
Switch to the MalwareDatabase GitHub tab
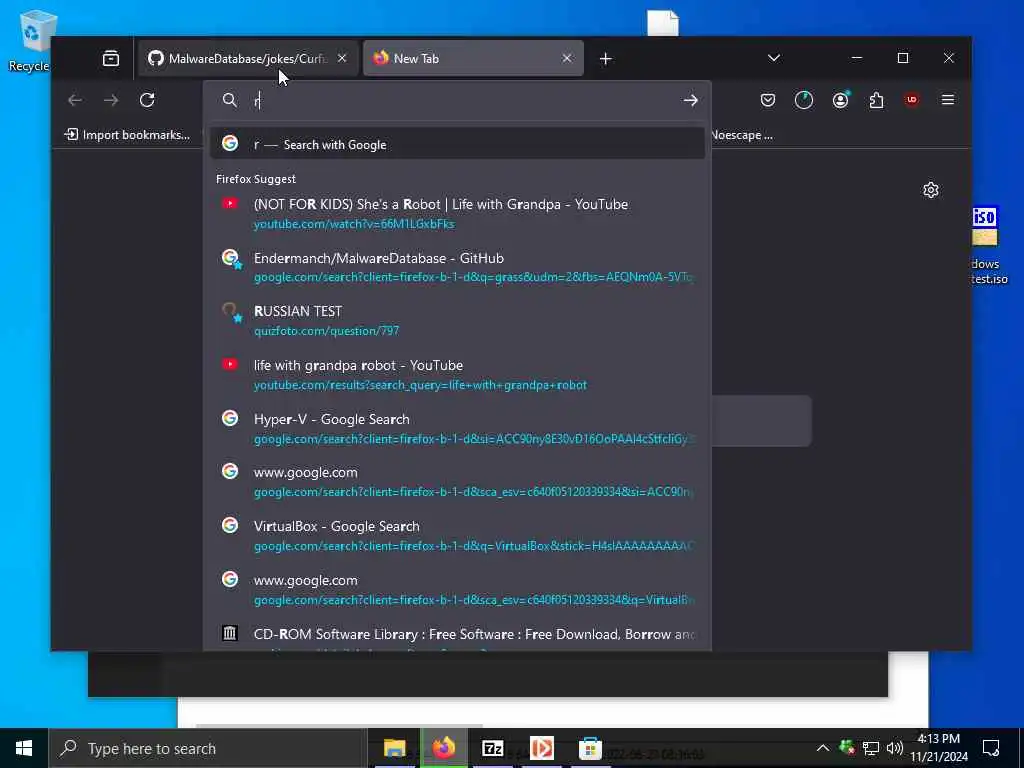point(248,59)
